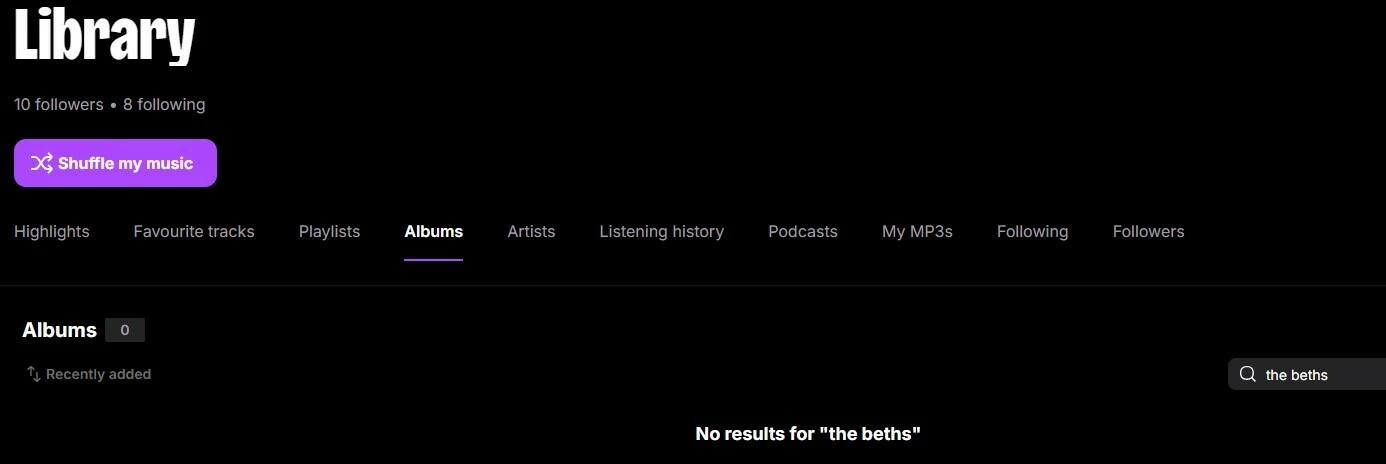Go to the Podcasts tab
This screenshot has height=464, width=1386.
click(803, 231)
